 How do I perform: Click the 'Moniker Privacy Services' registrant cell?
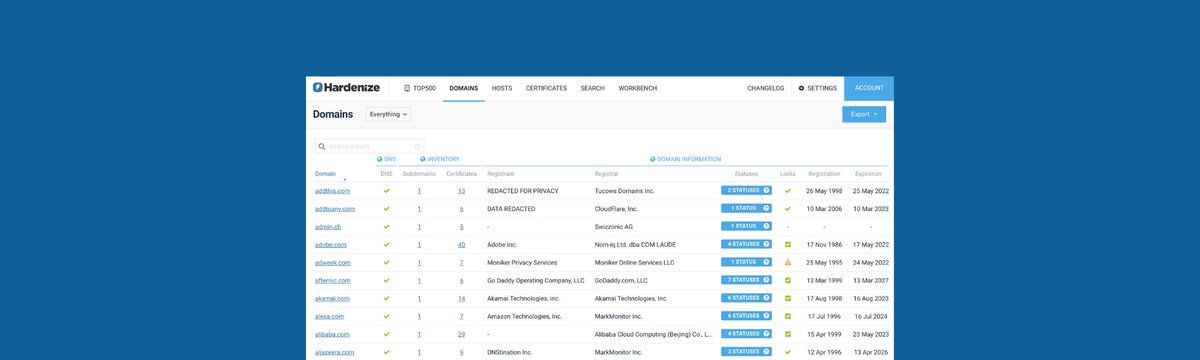pyautogui.click(x=522, y=263)
